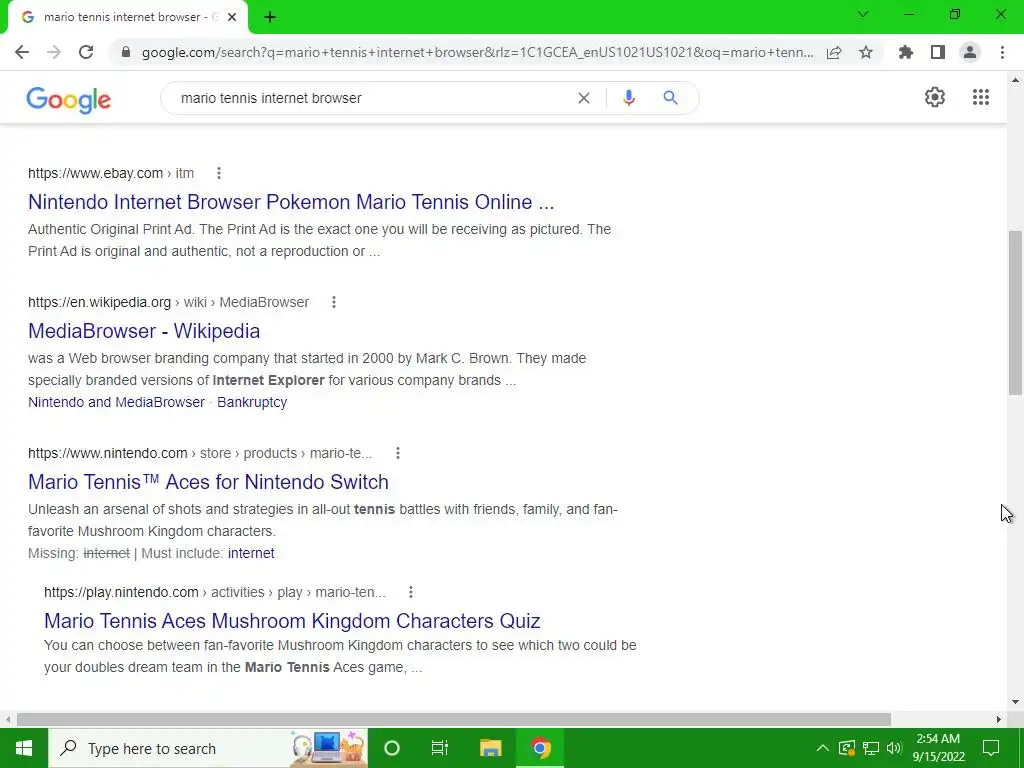Close the mario tennis search tab

pos(232,17)
